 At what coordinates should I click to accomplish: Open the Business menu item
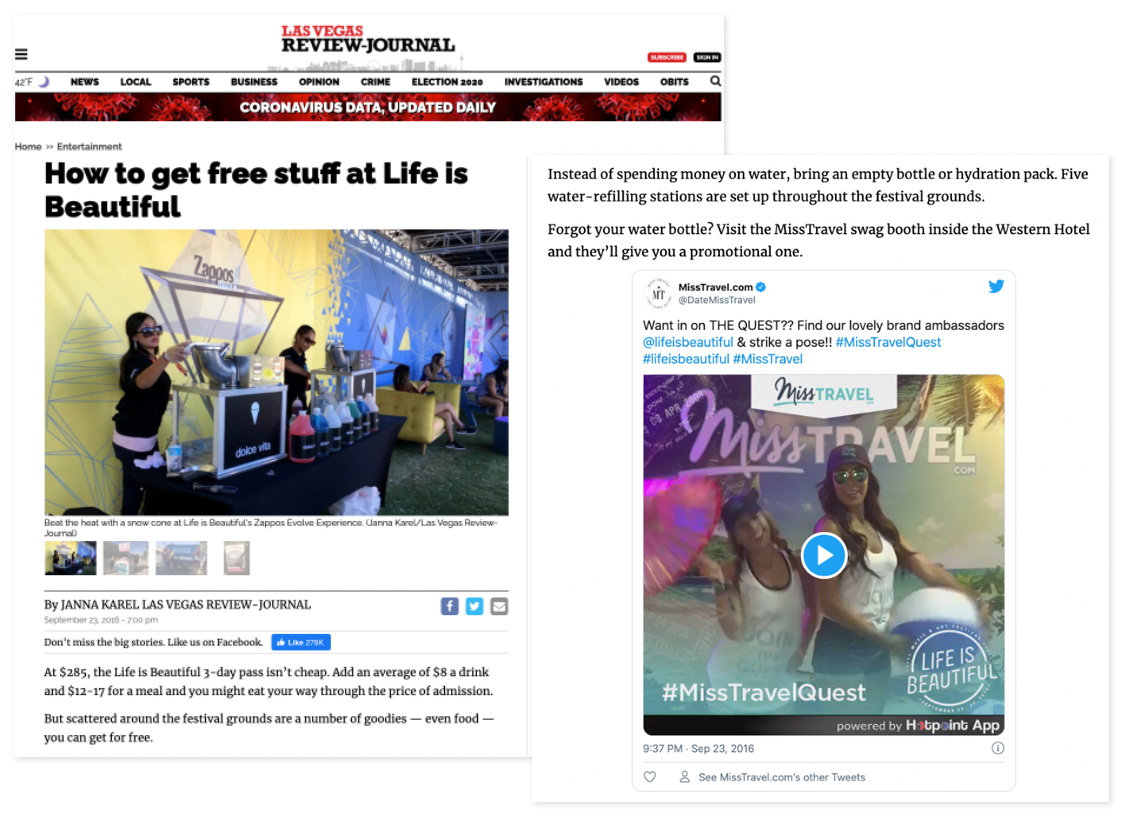click(254, 82)
